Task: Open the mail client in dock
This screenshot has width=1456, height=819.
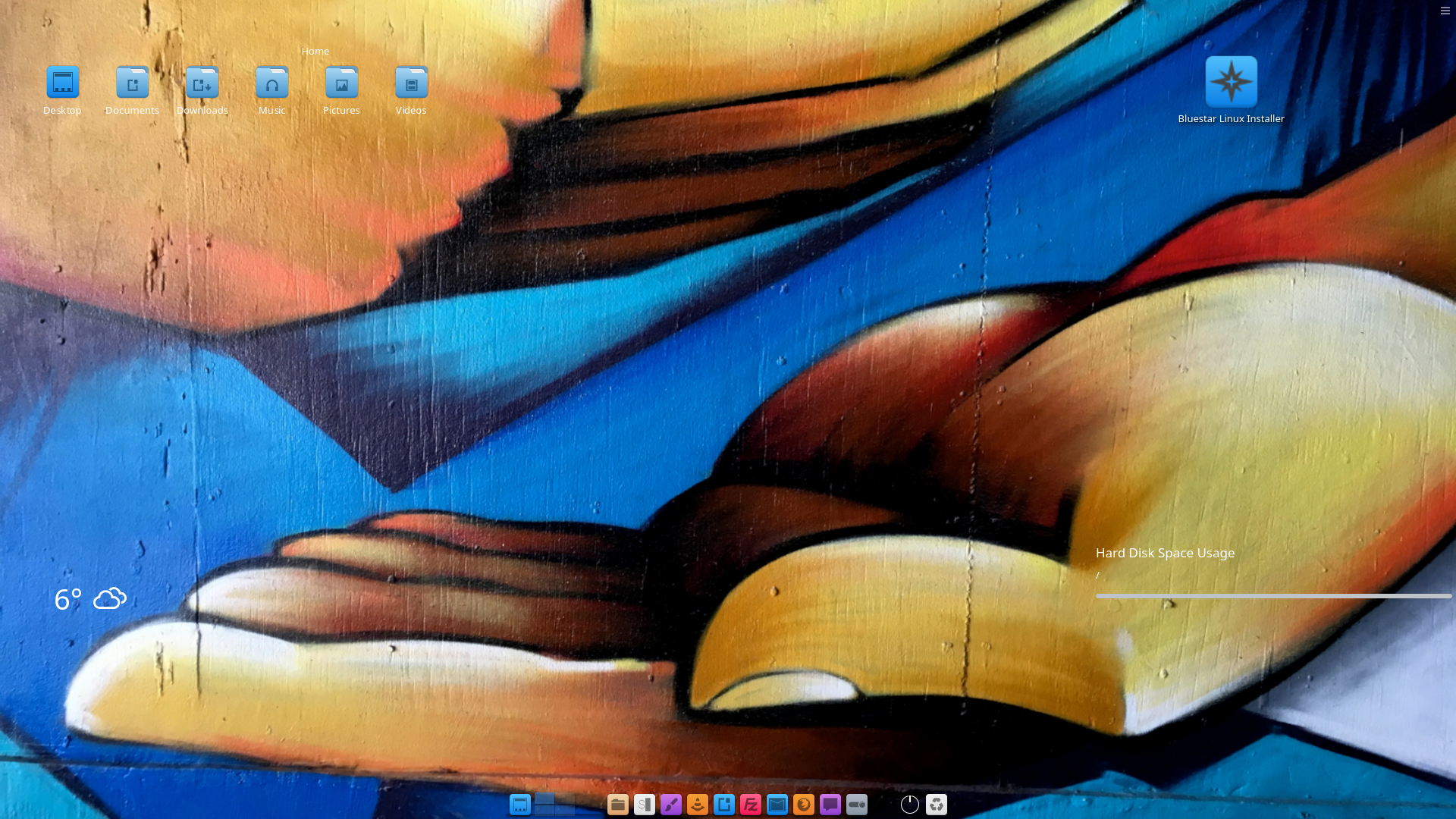Action: [x=777, y=805]
